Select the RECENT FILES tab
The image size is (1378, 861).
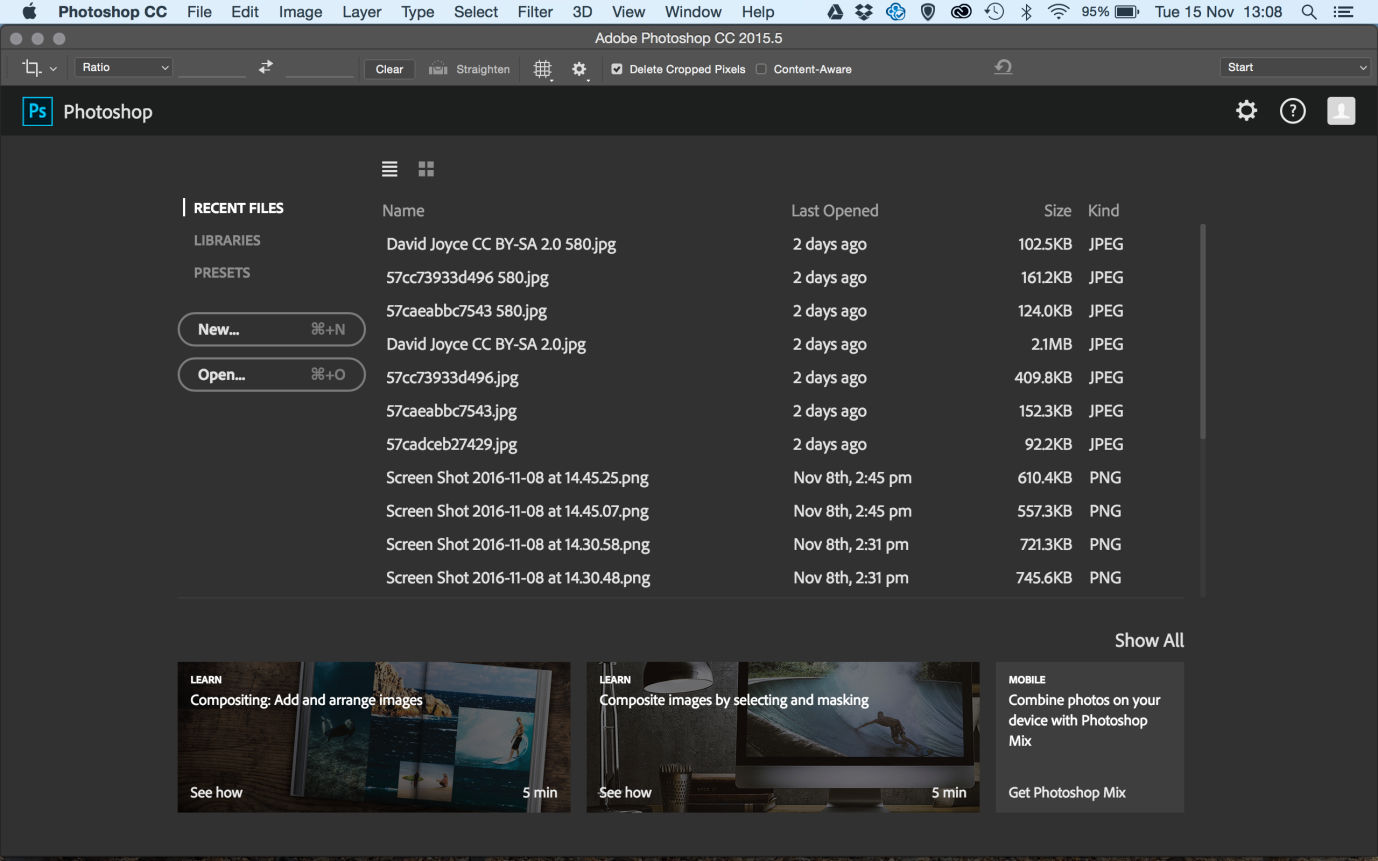239,208
